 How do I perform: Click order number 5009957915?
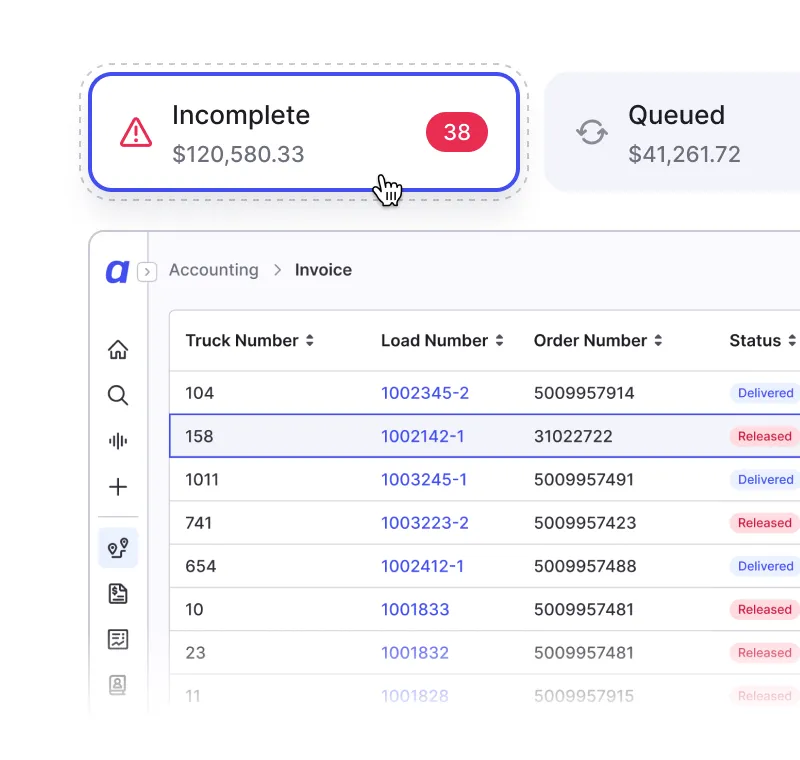click(x=584, y=696)
